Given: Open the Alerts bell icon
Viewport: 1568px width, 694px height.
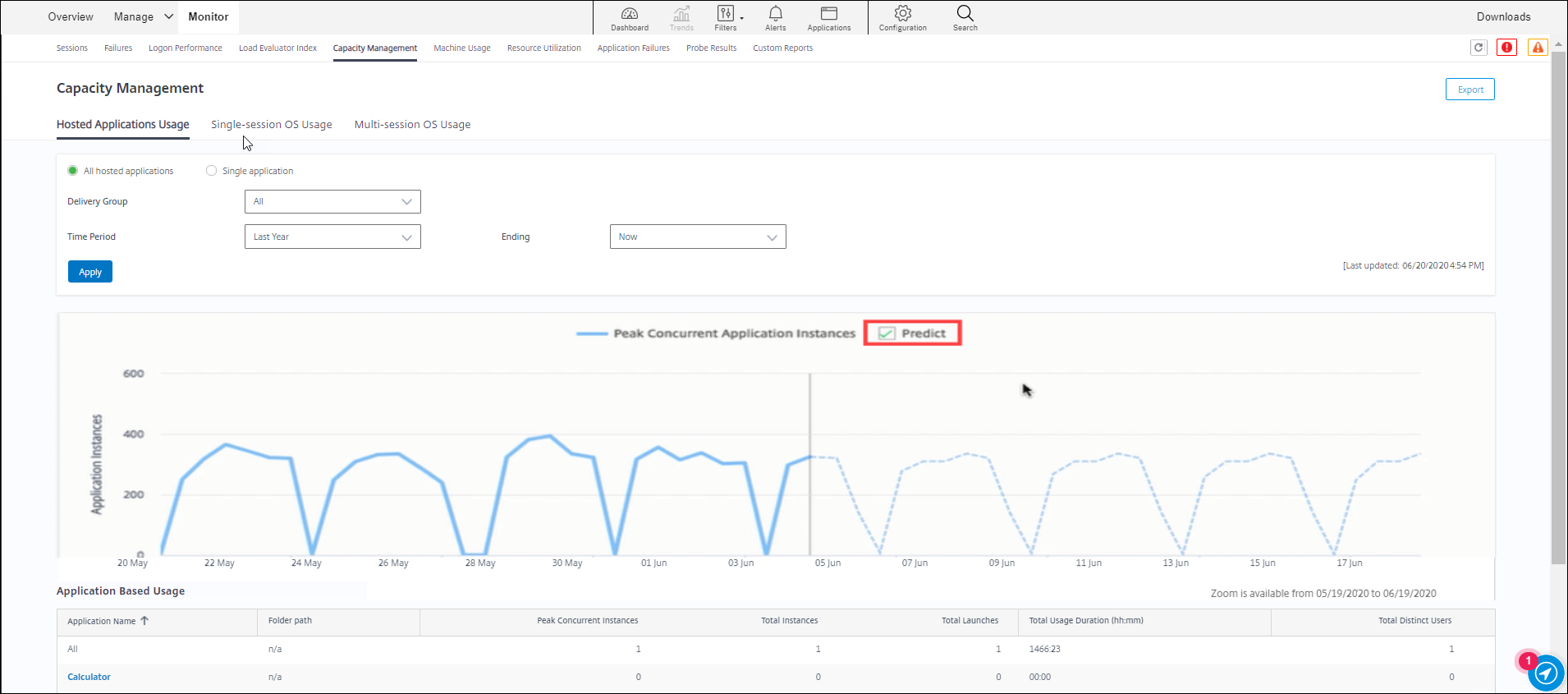Looking at the screenshot, I should 776,18.
